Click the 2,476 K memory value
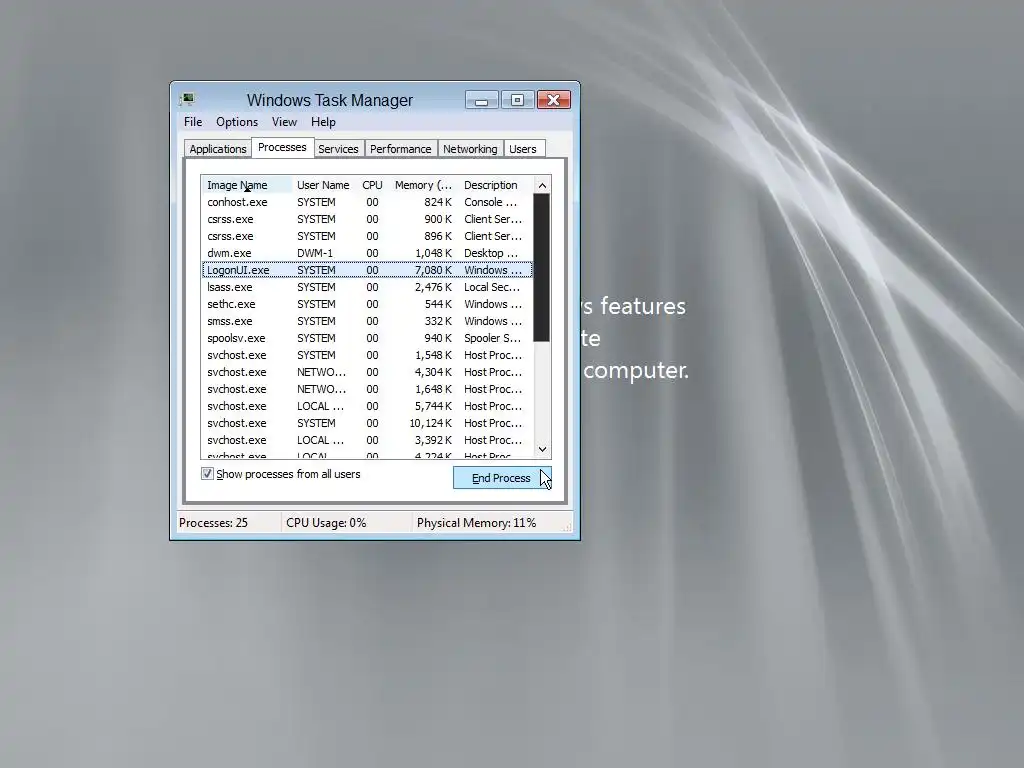The width and height of the screenshot is (1024, 768). (x=433, y=287)
